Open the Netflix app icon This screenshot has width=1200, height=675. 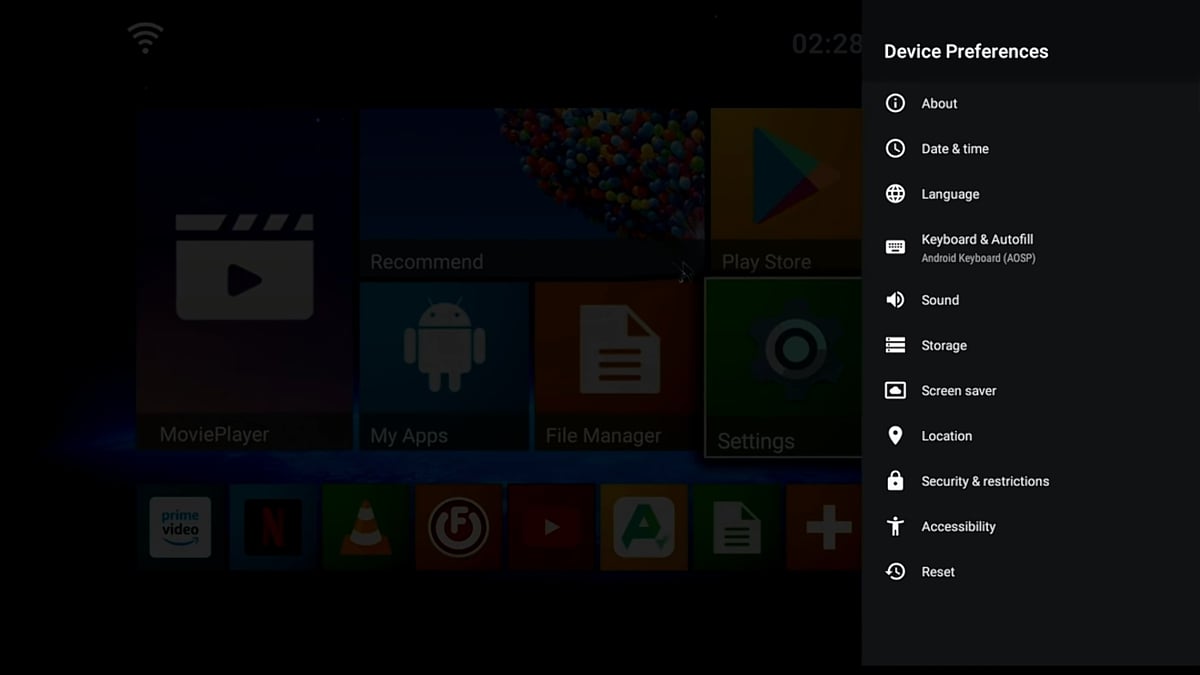coord(273,526)
